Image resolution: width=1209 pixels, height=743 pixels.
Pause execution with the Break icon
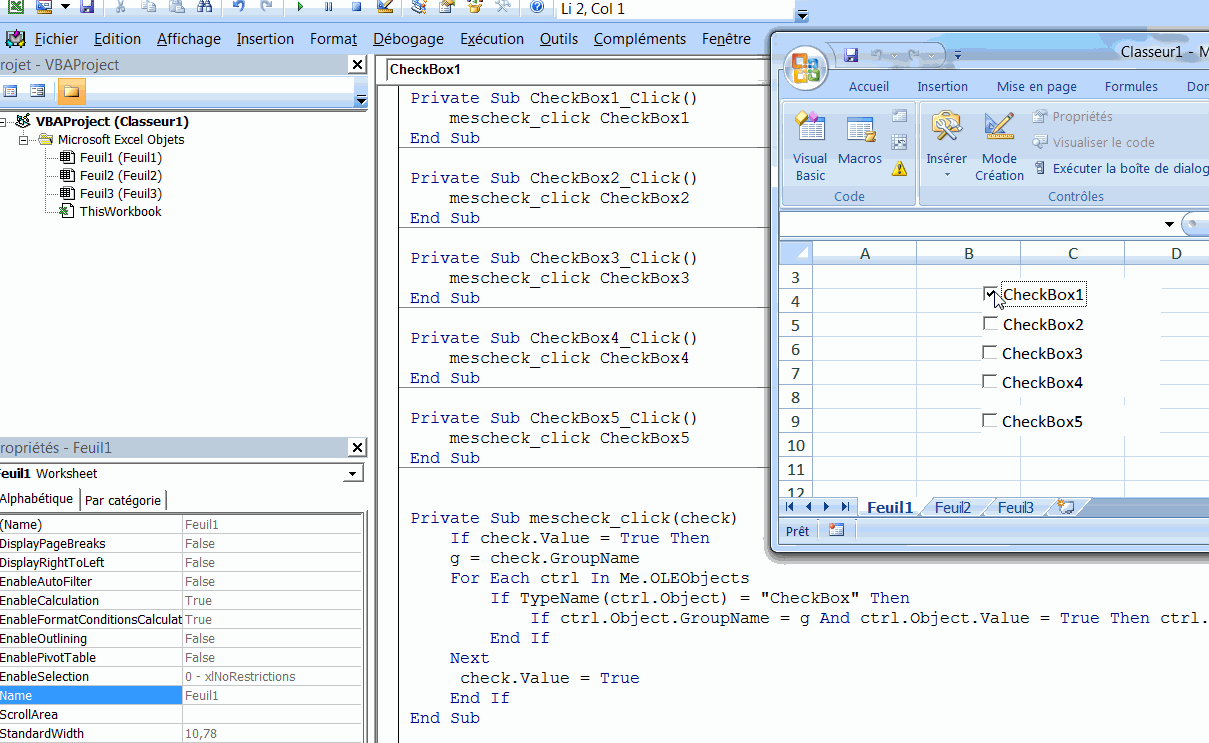tap(329, 7)
